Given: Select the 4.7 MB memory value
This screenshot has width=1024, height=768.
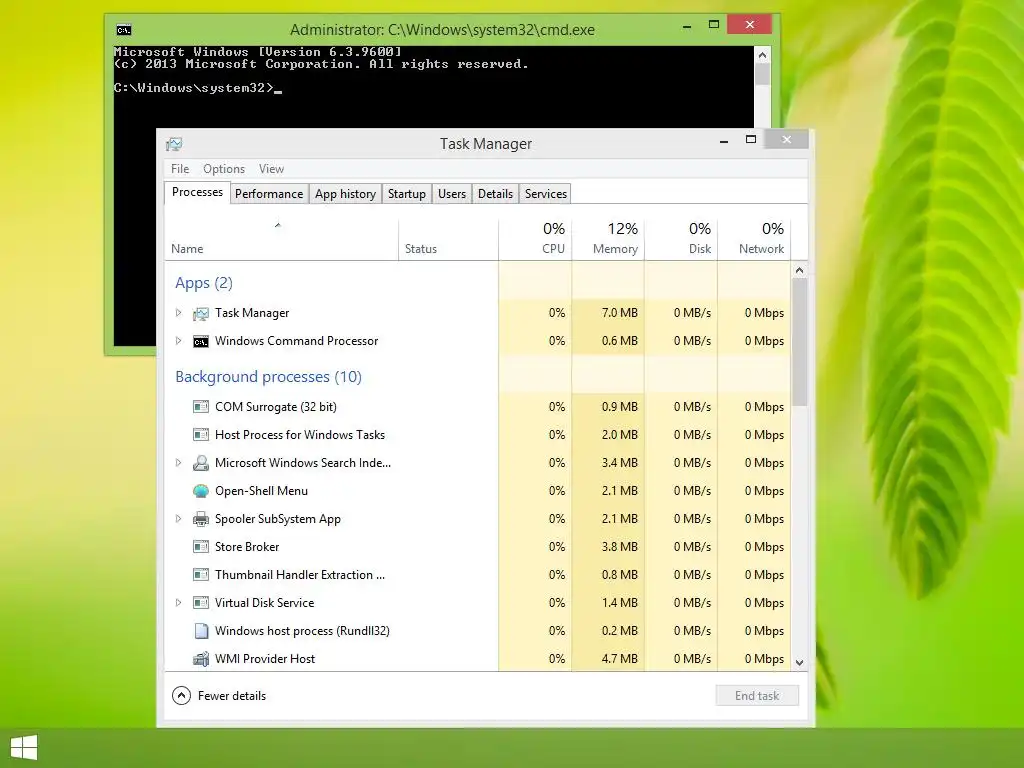Looking at the screenshot, I should 619,659.
